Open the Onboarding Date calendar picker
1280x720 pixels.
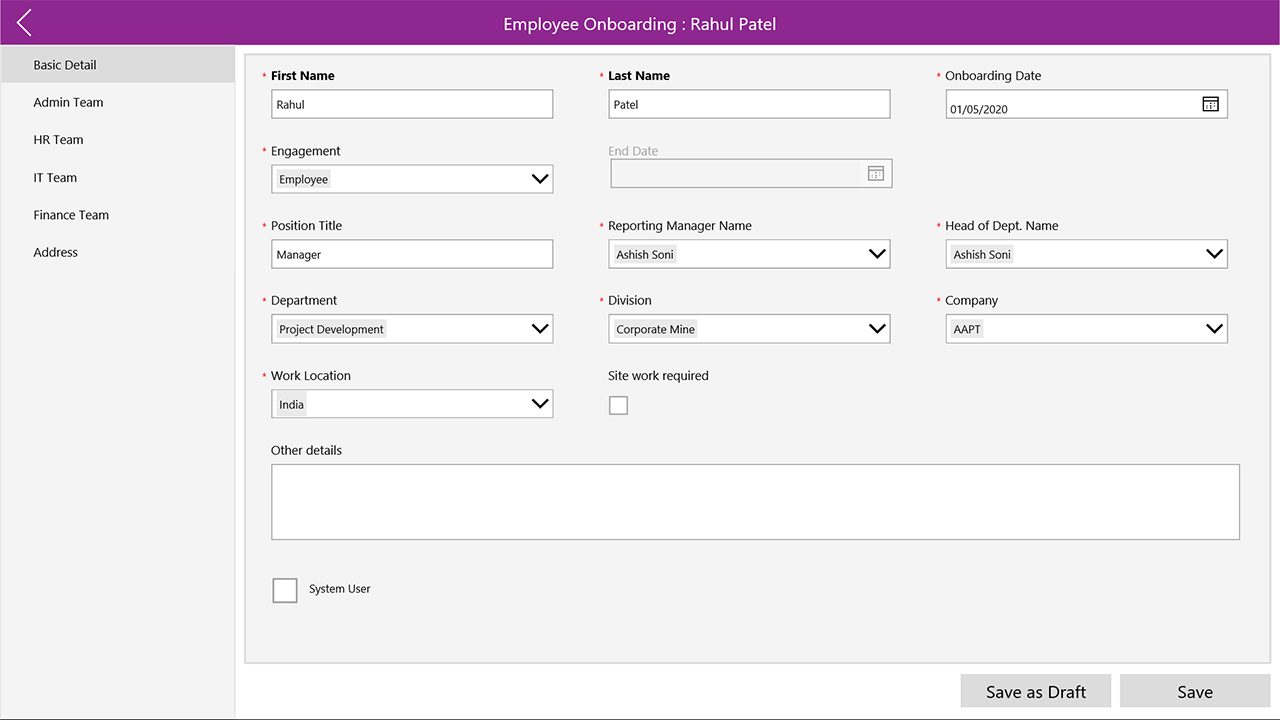pos(1210,104)
